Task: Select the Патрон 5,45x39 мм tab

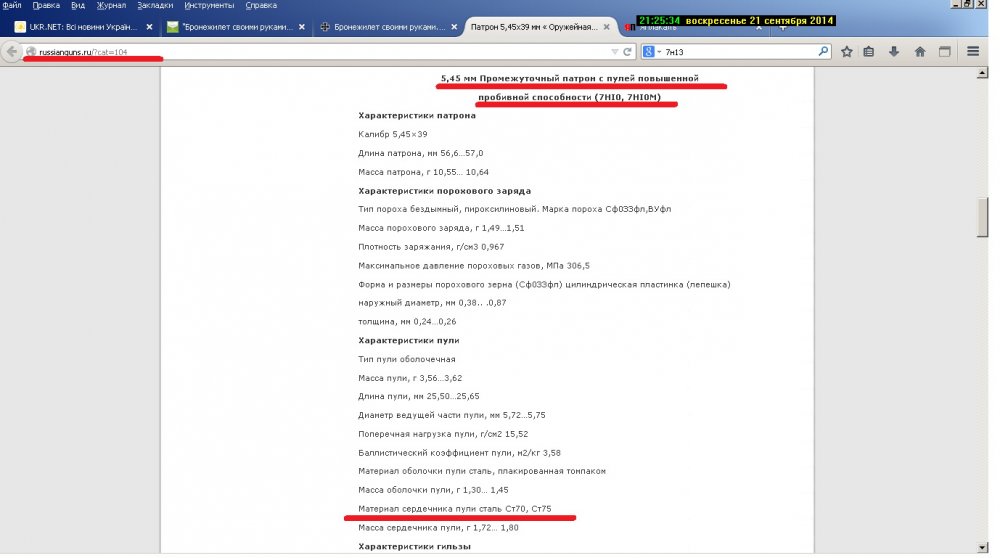Action: pyautogui.click(x=540, y=27)
